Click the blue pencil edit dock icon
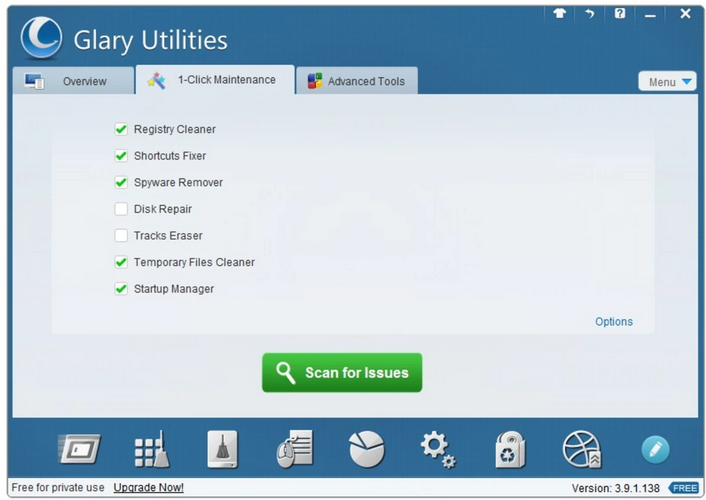 (x=655, y=450)
